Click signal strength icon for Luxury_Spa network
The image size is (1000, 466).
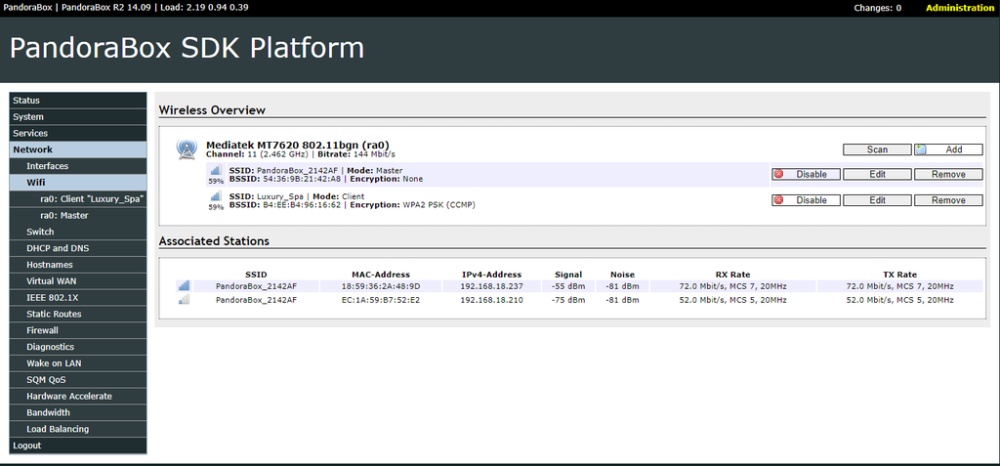coord(216,196)
